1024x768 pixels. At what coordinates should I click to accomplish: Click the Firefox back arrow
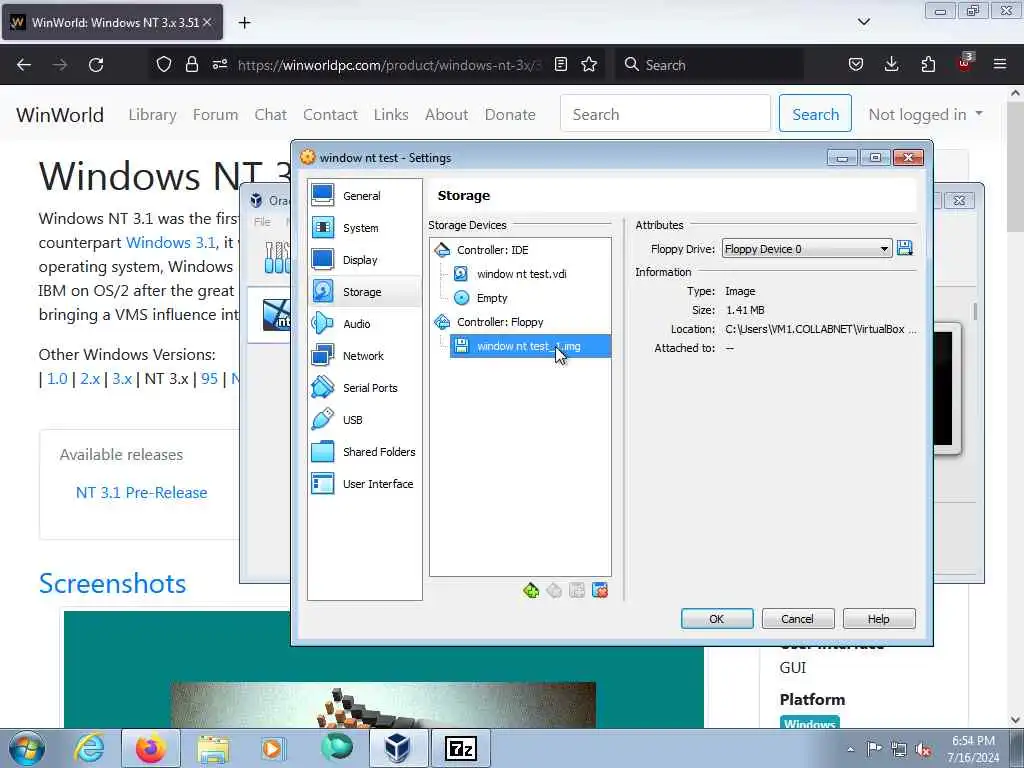(24, 65)
